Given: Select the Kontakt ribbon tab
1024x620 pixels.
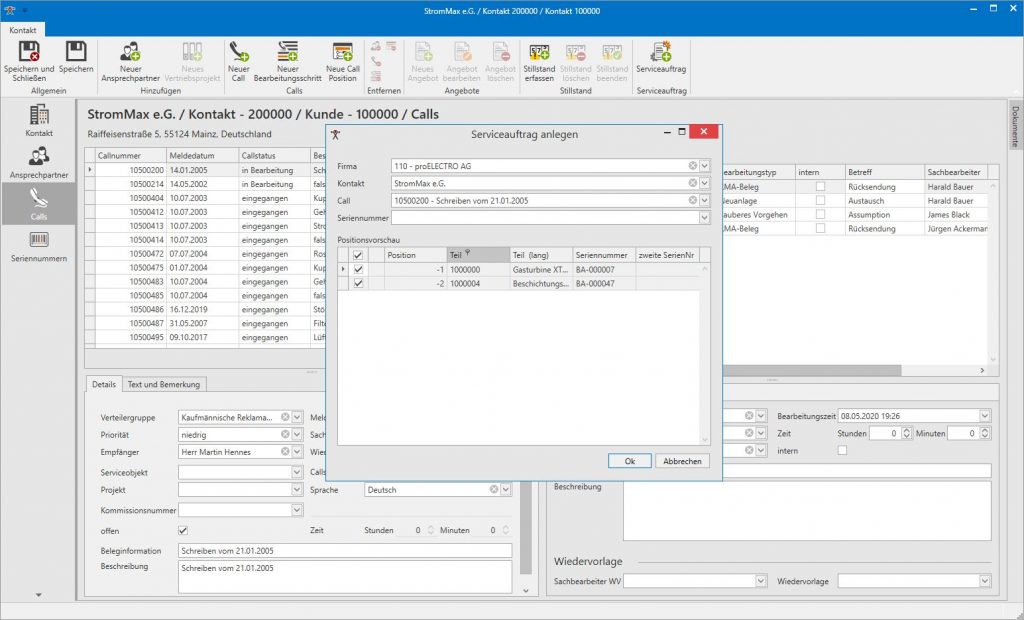Looking at the screenshot, I should pyautogui.click(x=23, y=31).
